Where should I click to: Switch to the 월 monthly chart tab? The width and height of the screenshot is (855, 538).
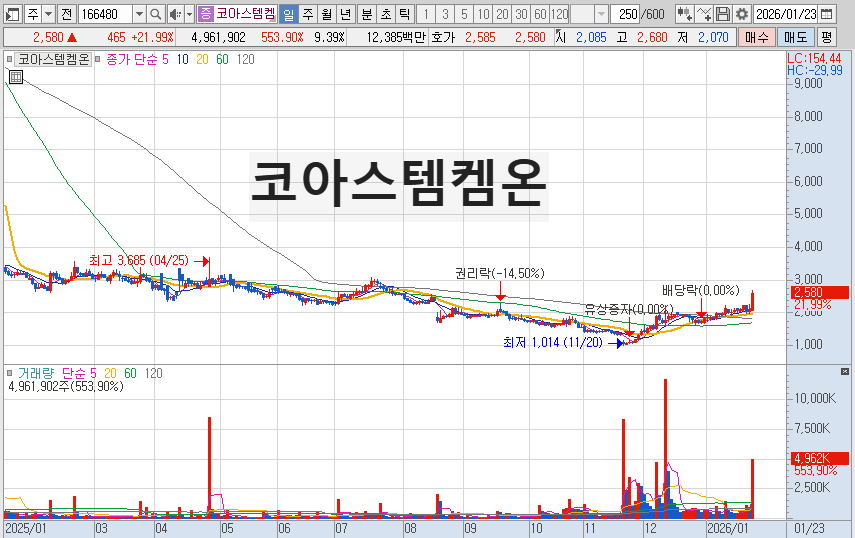click(x=326, y=14)
